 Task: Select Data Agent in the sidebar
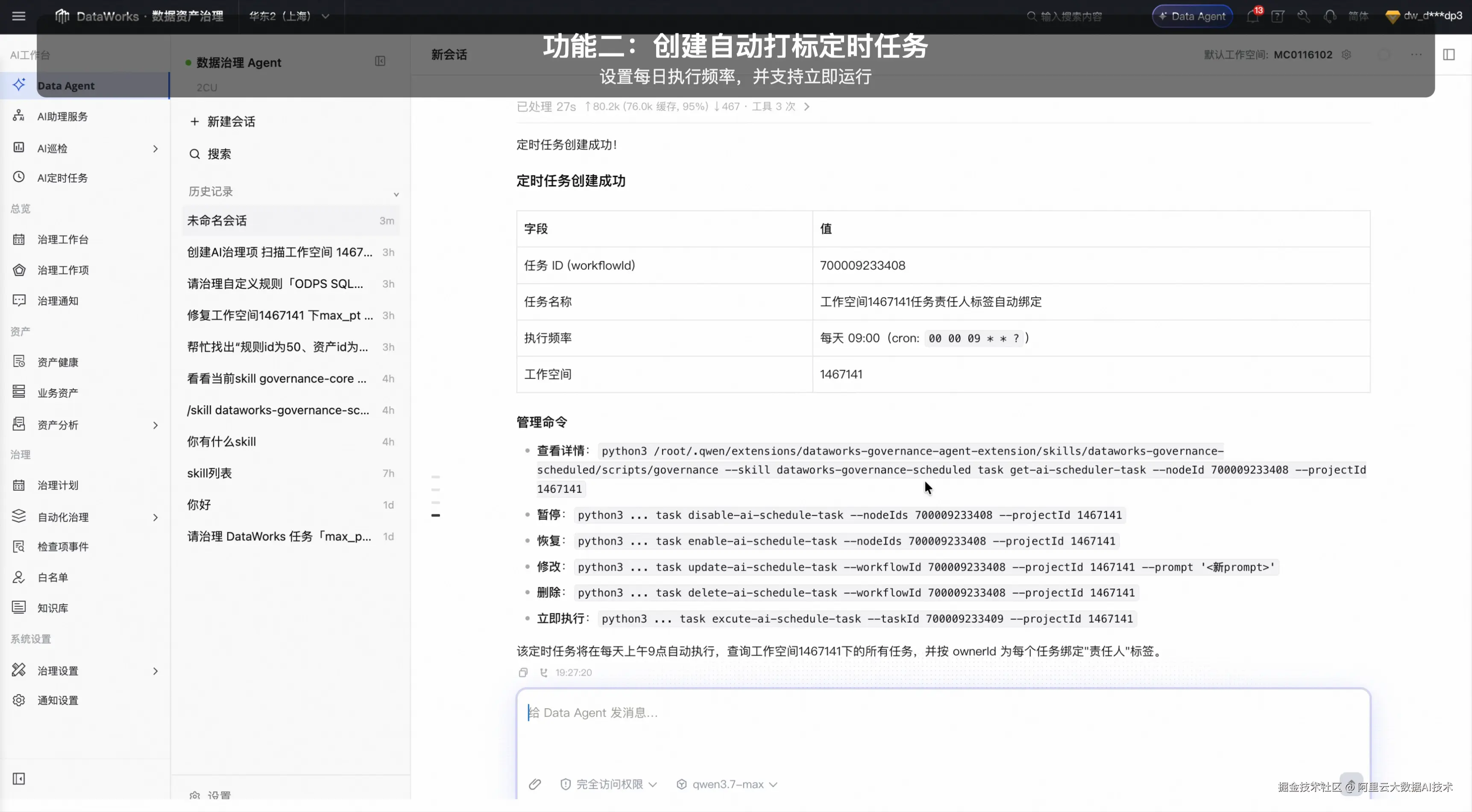pyautogui.click(x=85, y=86)
